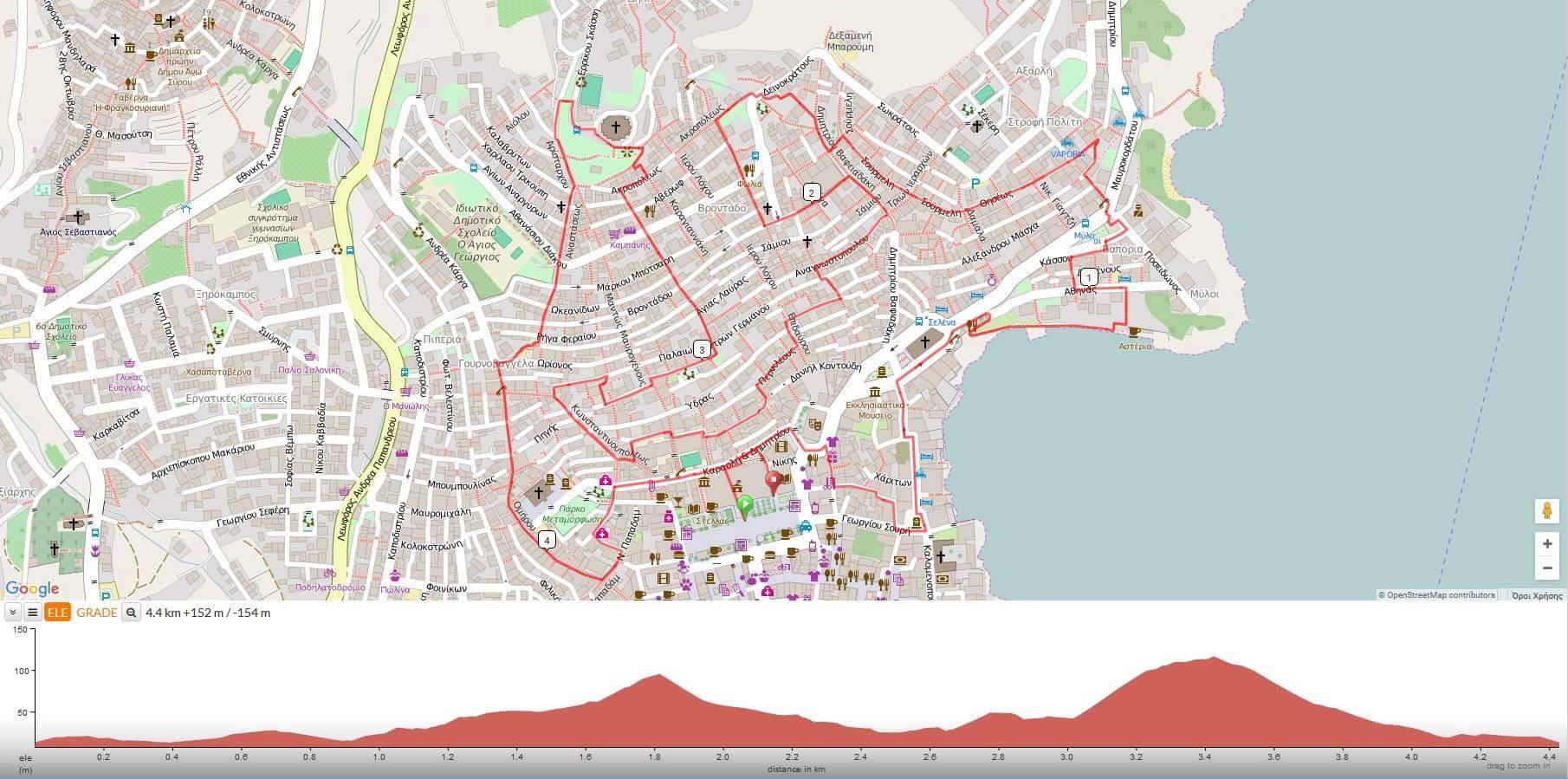The height and width of the screenshot is (779, 1568).
Task: Click the green start marker pin
Action: point(743,506)
